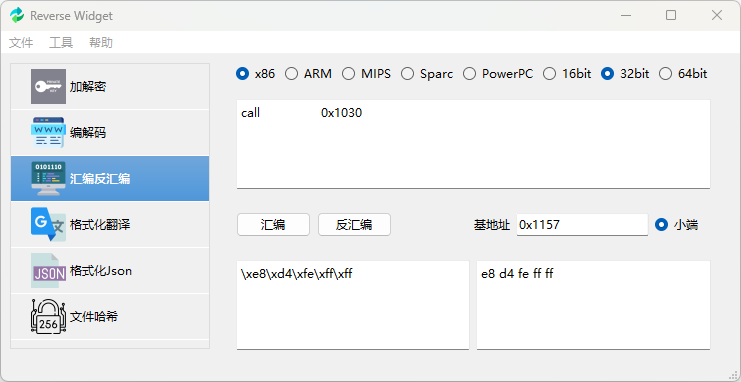Toggle the 小端 little-endian radio
The image size is (741, 382).
coord(661,225)
